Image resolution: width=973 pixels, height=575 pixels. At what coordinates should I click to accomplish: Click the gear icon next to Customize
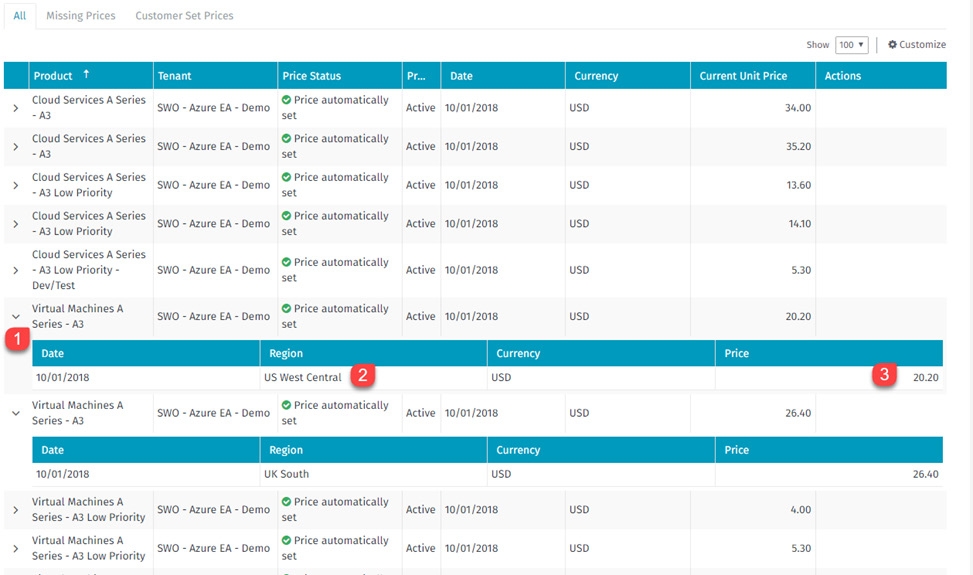pyautogui.click(x=892, y=45)
